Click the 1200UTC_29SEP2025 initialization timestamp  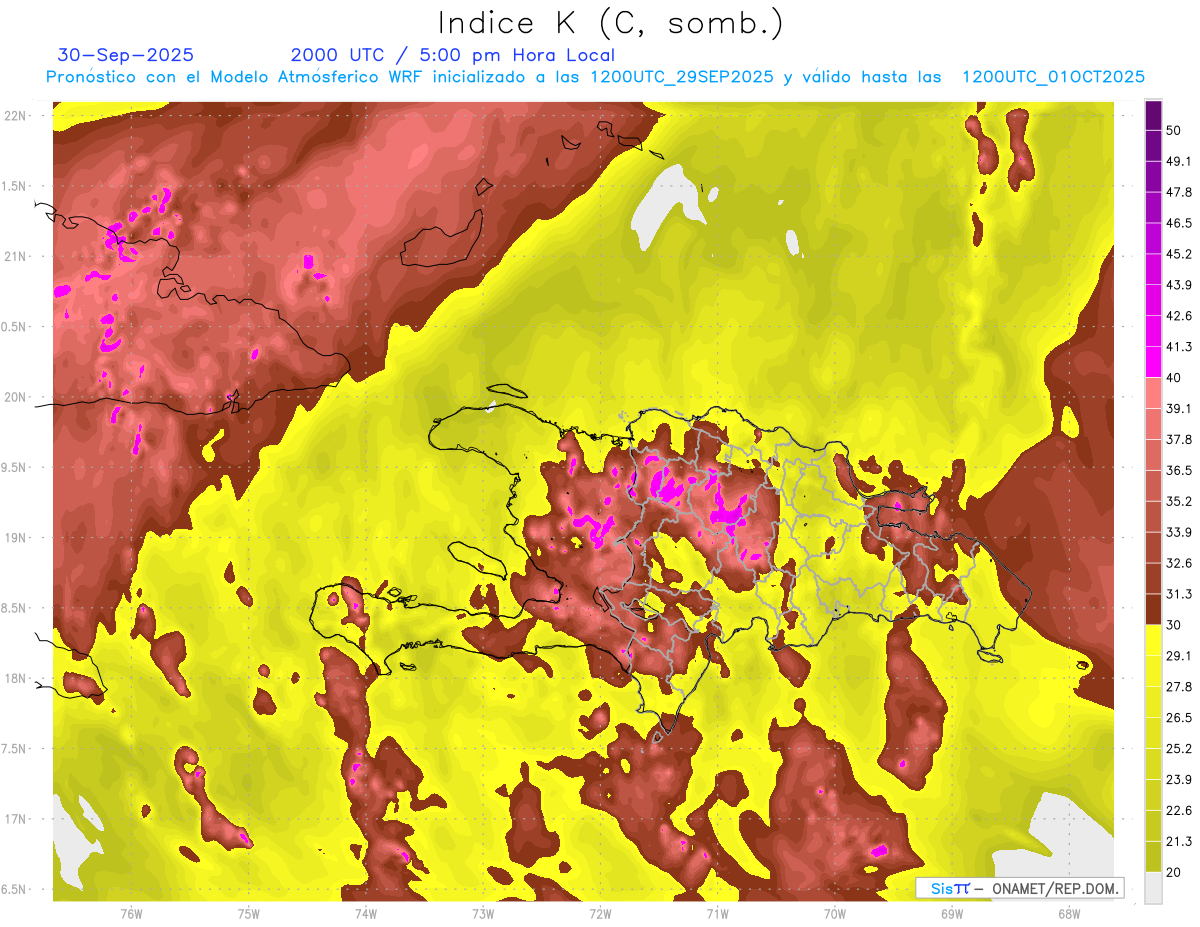681,77
